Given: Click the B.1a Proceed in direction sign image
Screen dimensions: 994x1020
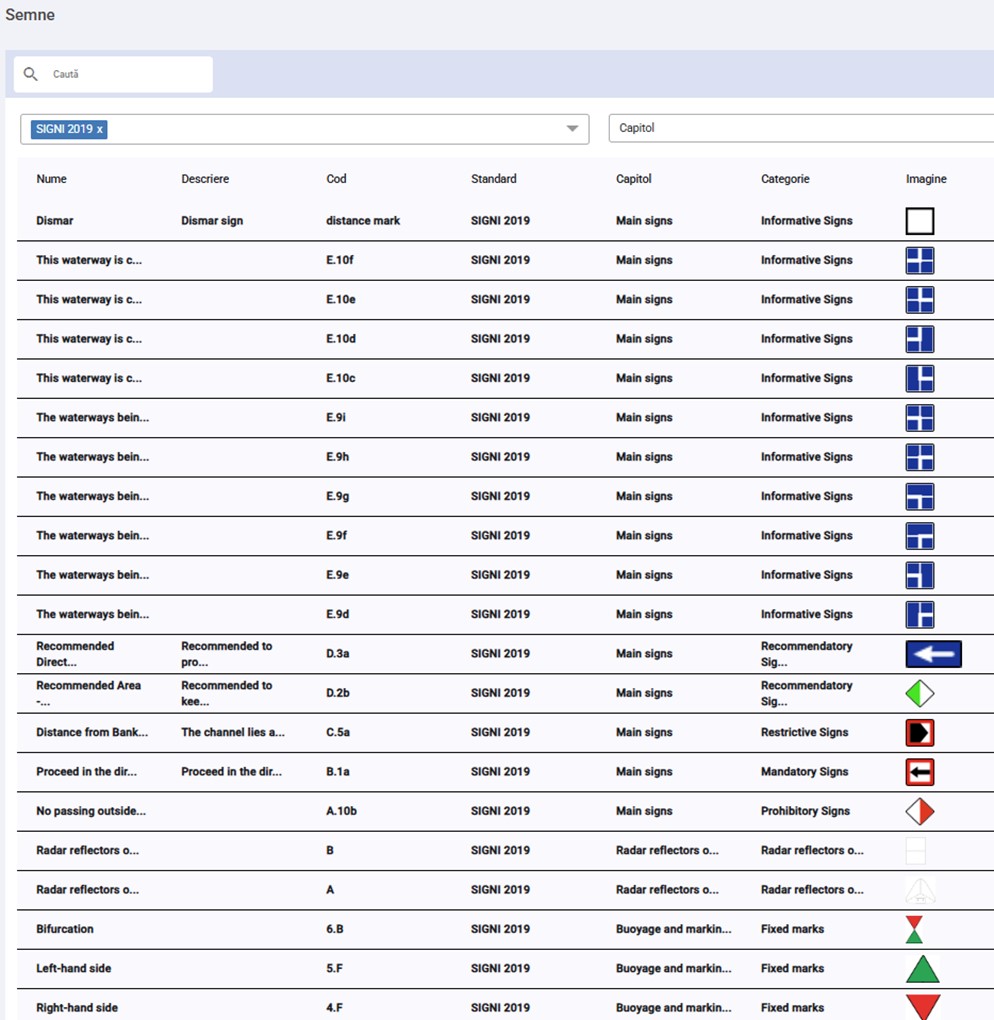Looking at the screenshot, I should pyautogui.click(x=919, y=772).
